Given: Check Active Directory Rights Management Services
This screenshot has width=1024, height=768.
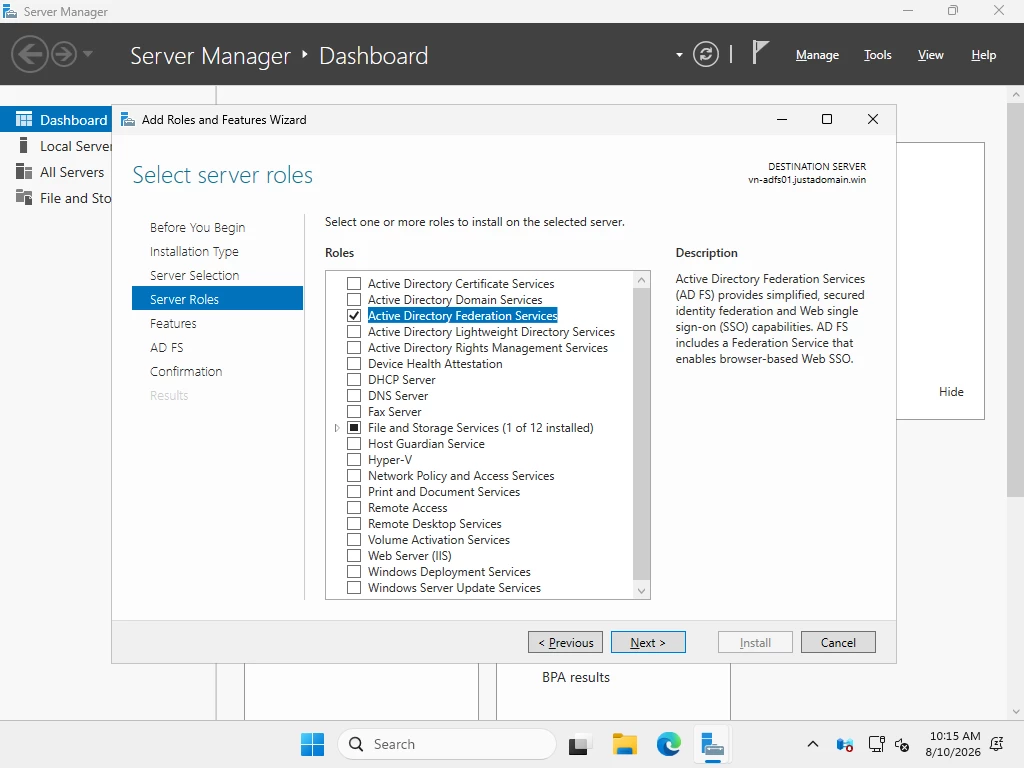Looking at the screenshot, I should 354,347.
